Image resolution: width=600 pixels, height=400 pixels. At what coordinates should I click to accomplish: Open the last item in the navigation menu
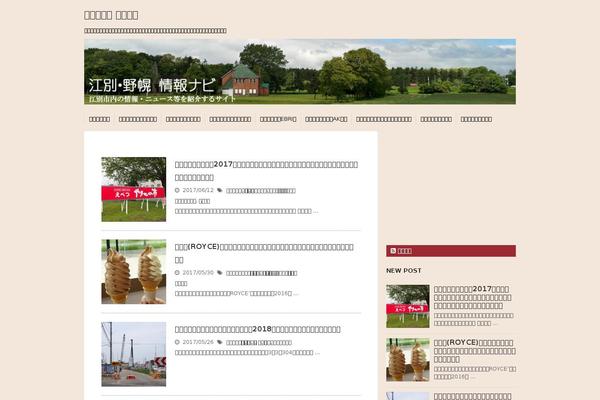tap(476, 119)
